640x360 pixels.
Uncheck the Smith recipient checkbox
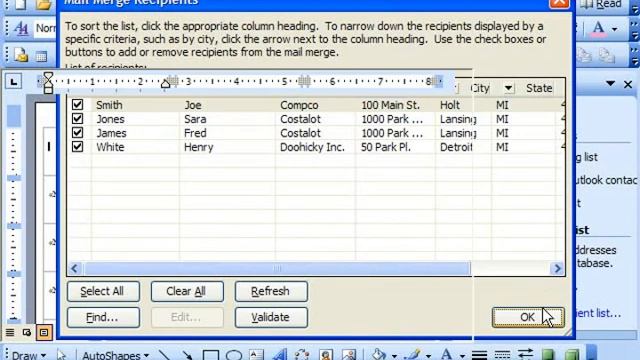(77, 104)
